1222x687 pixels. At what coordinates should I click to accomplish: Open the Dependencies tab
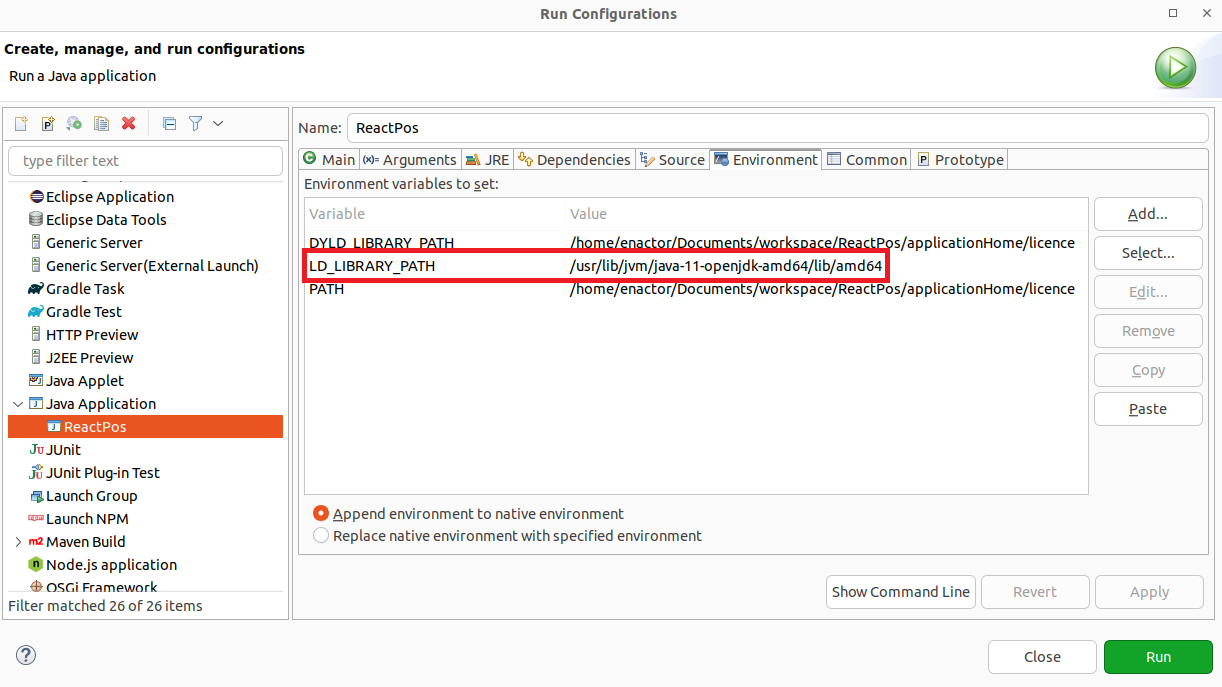(575, 160)
